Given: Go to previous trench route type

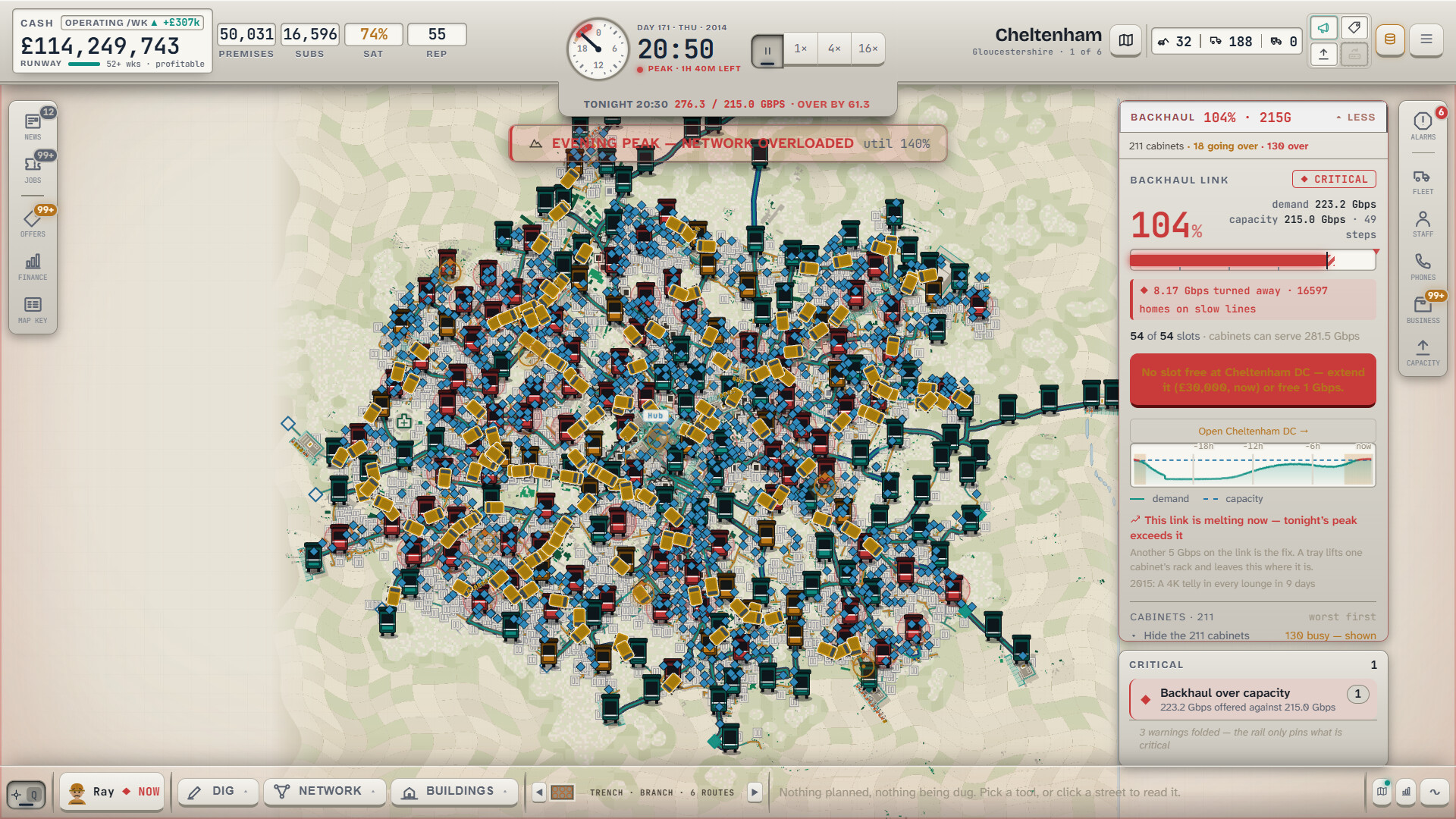Looking at the screenshot, I should click(x=539, y=792).
